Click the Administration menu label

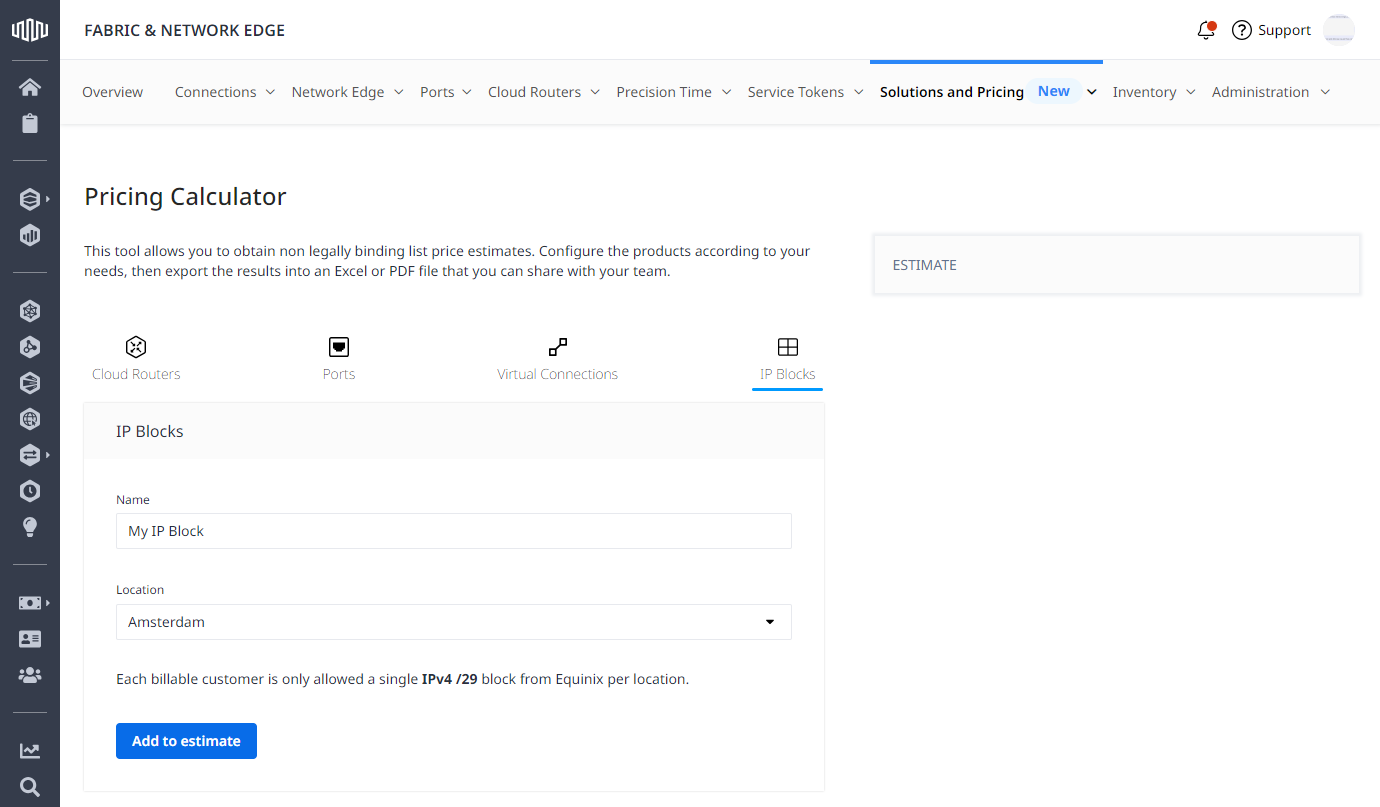coord(1260,92)
